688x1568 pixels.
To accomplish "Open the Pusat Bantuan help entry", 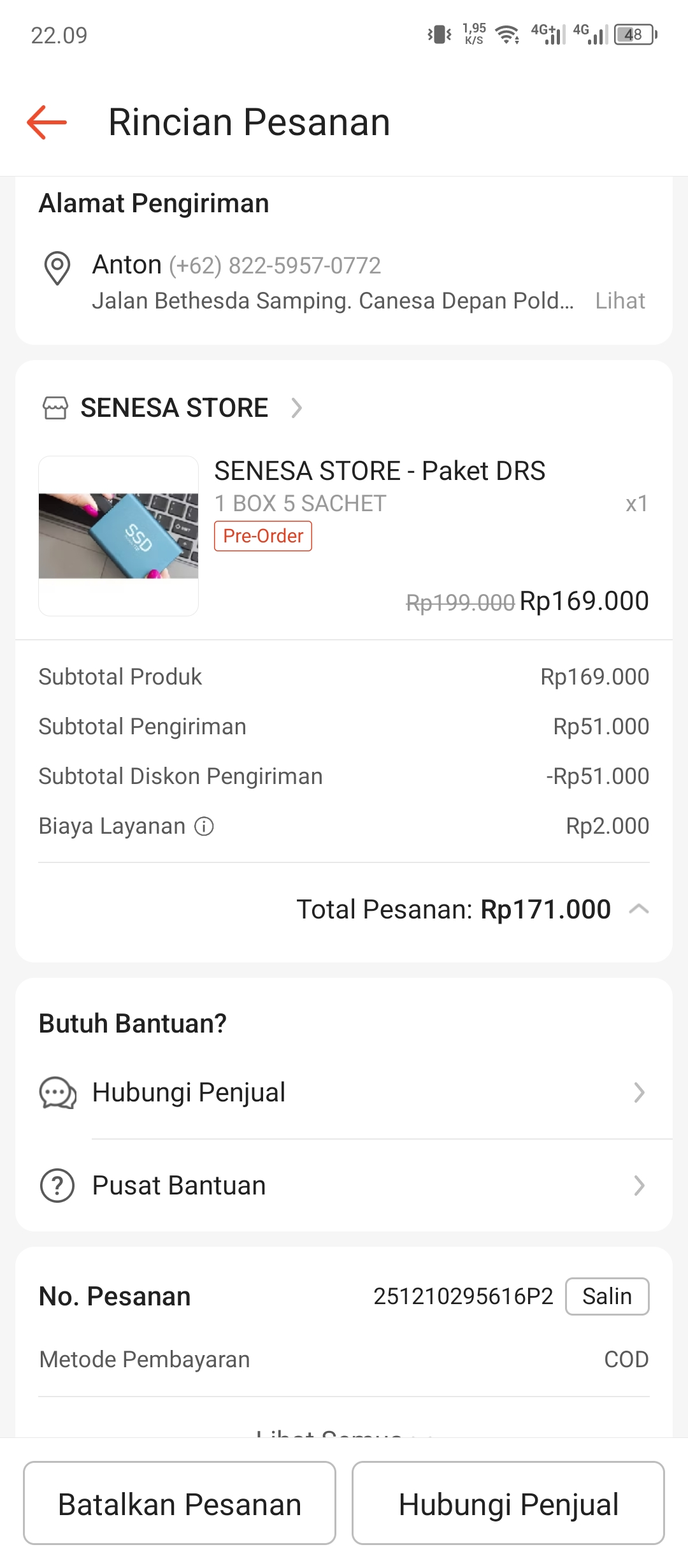I will (x=179, y=1186).
